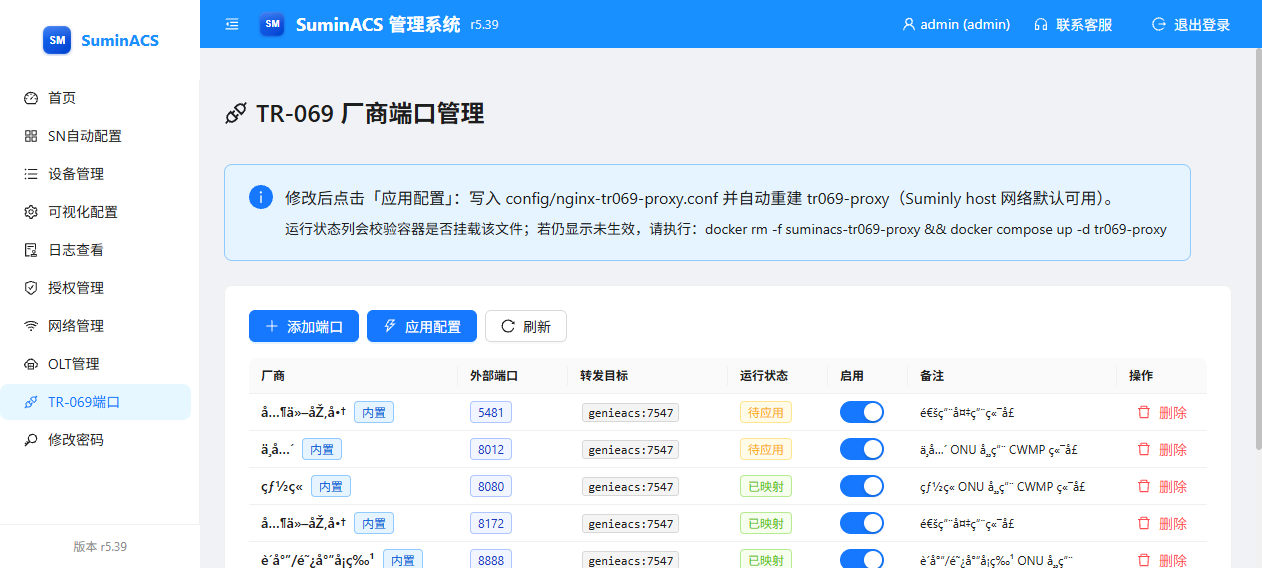This screenshot has height=568, width=1262.
Task: Click trash icon in port 8888 row
Action: coord(1144,560)
